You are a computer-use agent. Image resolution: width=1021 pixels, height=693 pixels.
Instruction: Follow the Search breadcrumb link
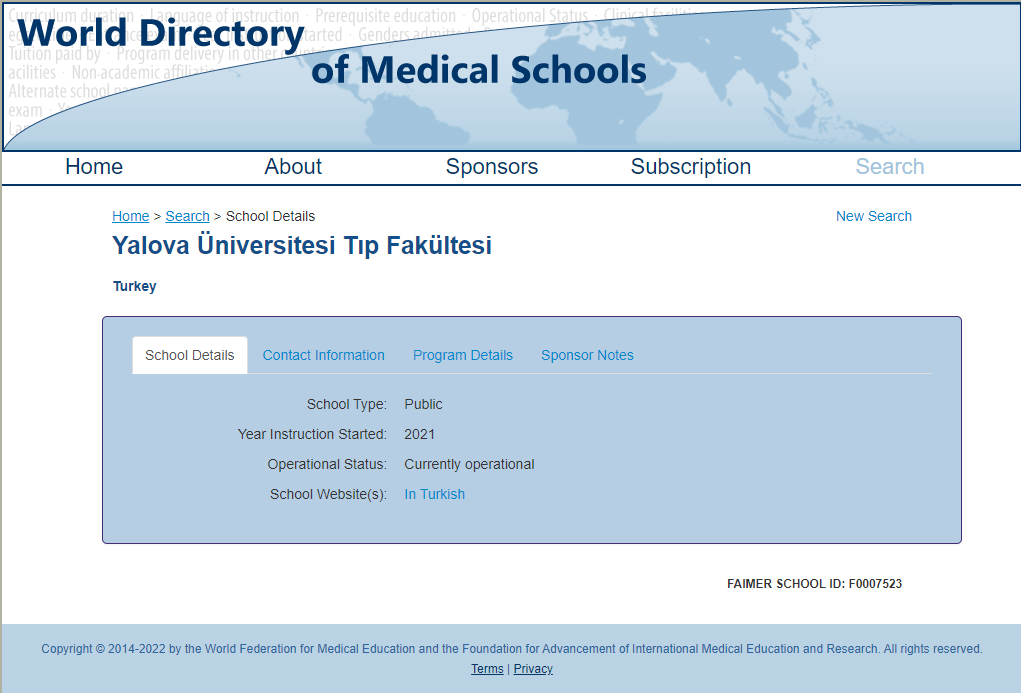pyautogui.click(x=188, y=216)
